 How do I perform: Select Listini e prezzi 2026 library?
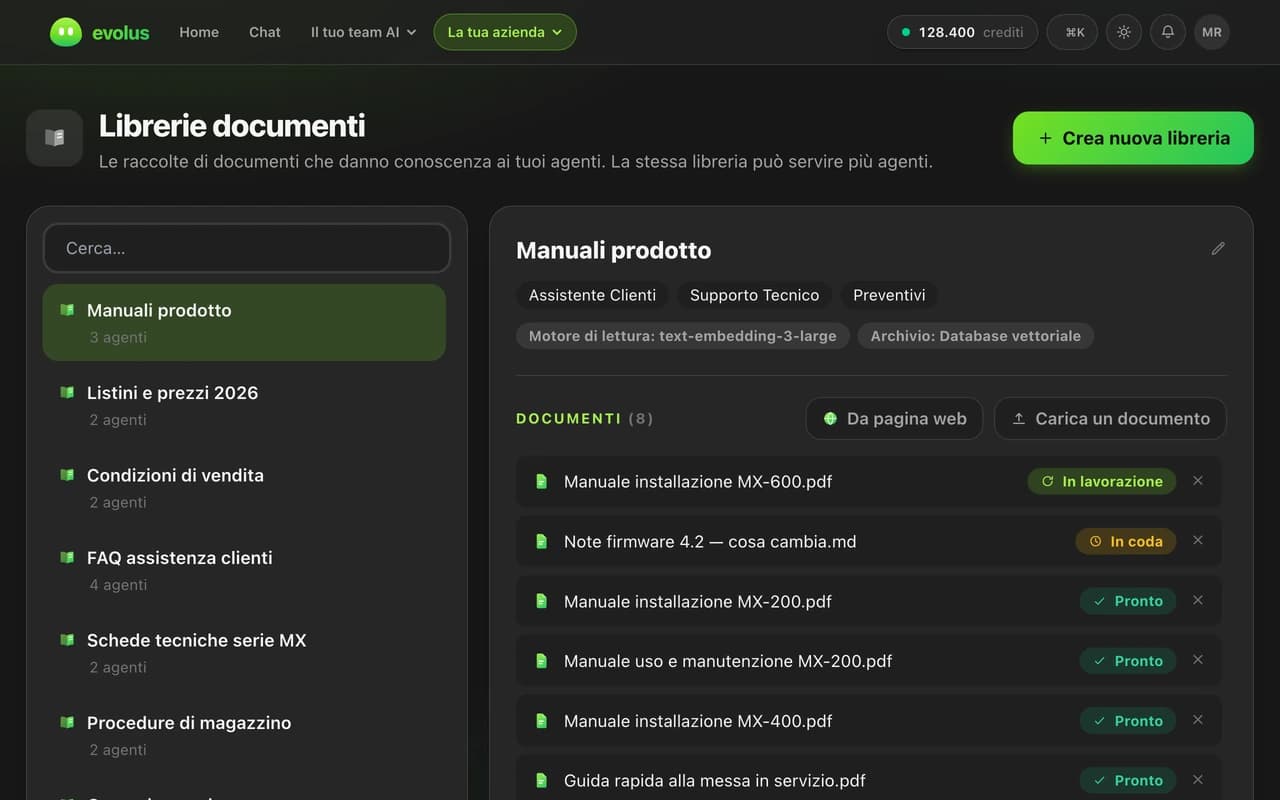244,405
